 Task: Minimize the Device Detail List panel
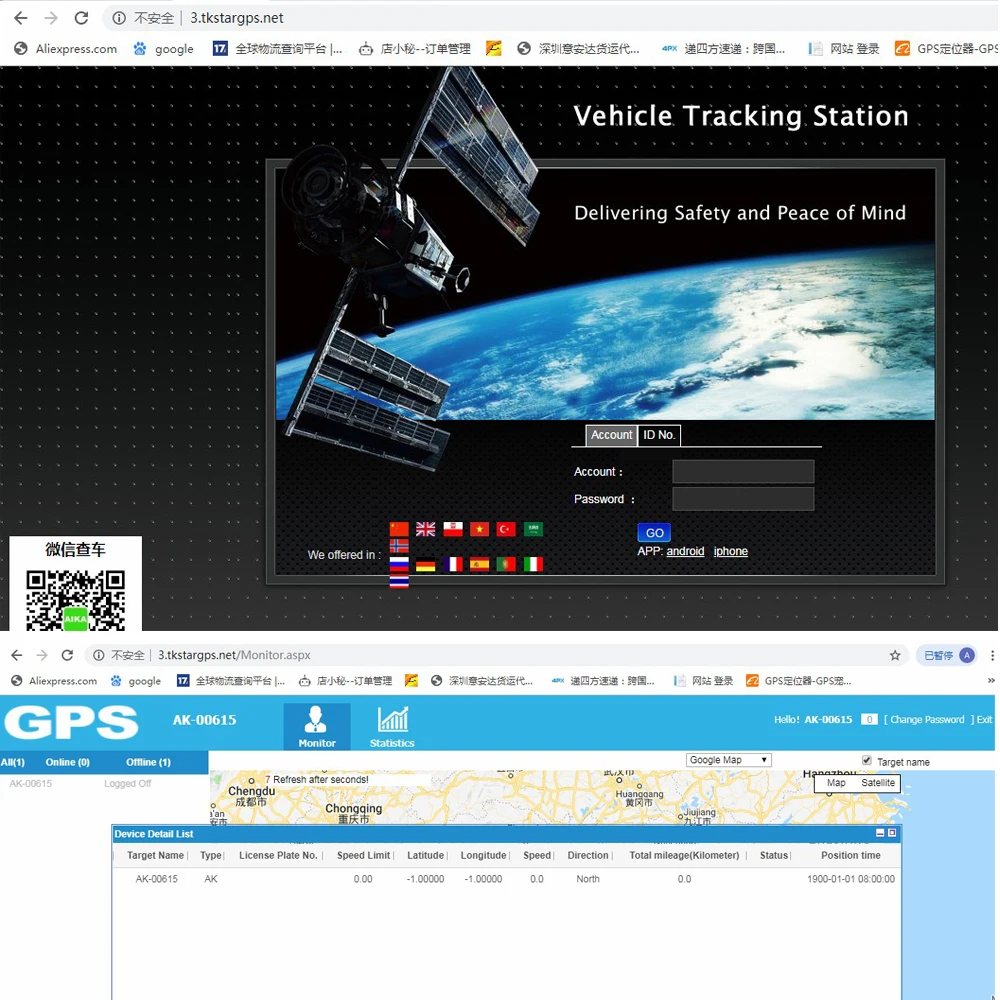pos(880,833)
